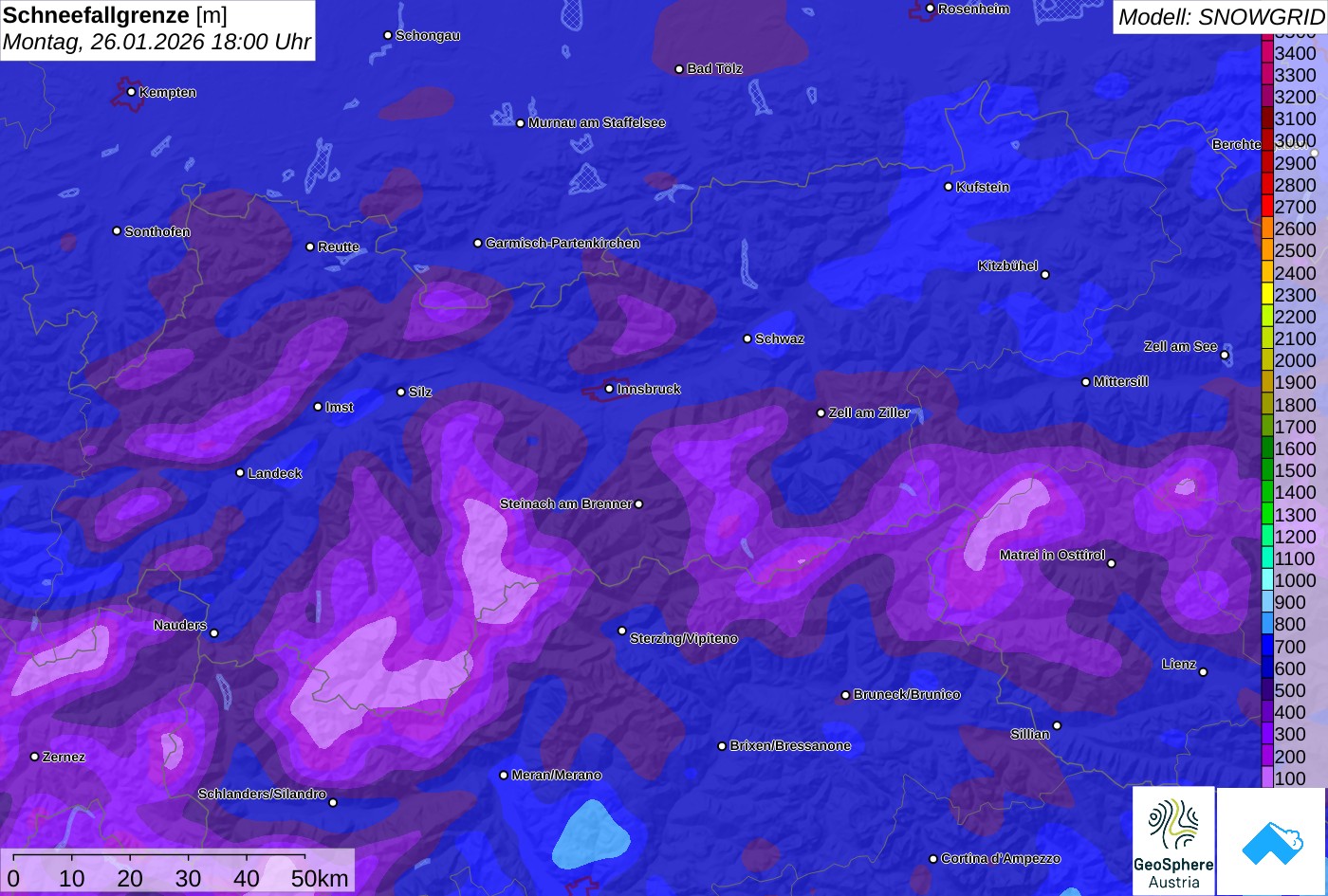Viewport: 1328px width, 896px height.
Task: Click the Cortina d'Ampezzo marker dot
Action: 932,859
